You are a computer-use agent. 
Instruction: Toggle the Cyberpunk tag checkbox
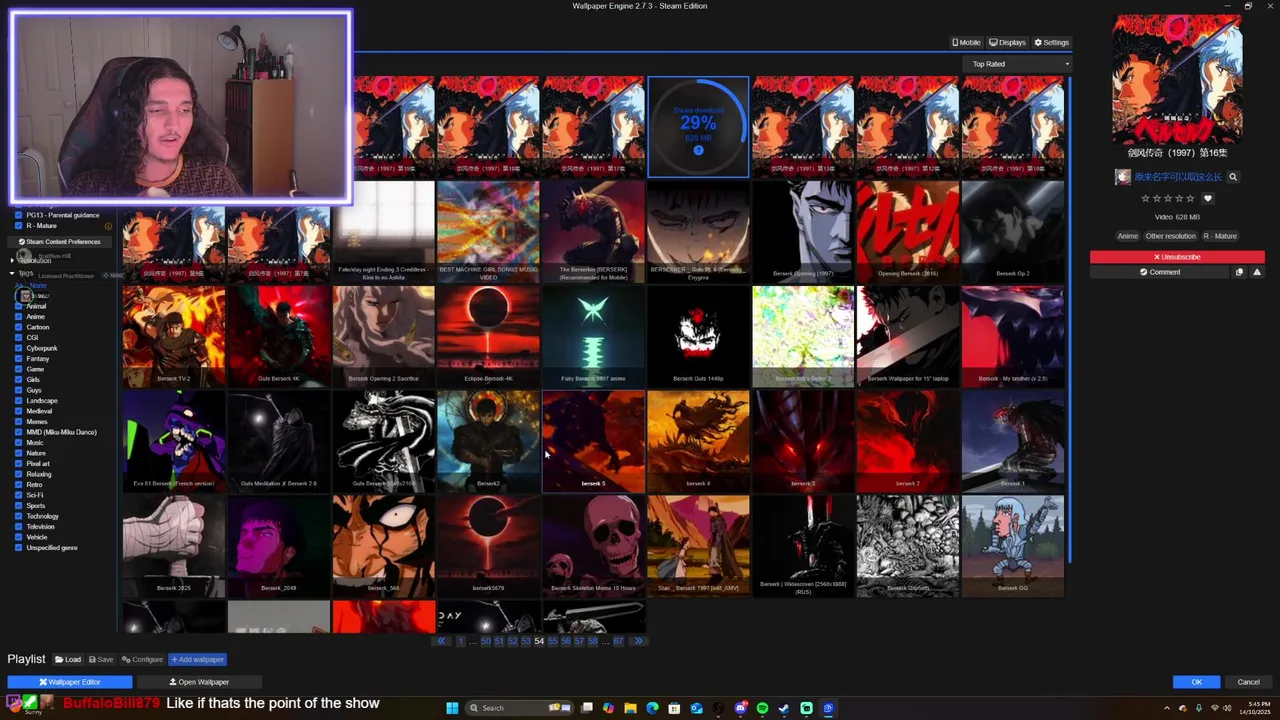coord(18,348)
